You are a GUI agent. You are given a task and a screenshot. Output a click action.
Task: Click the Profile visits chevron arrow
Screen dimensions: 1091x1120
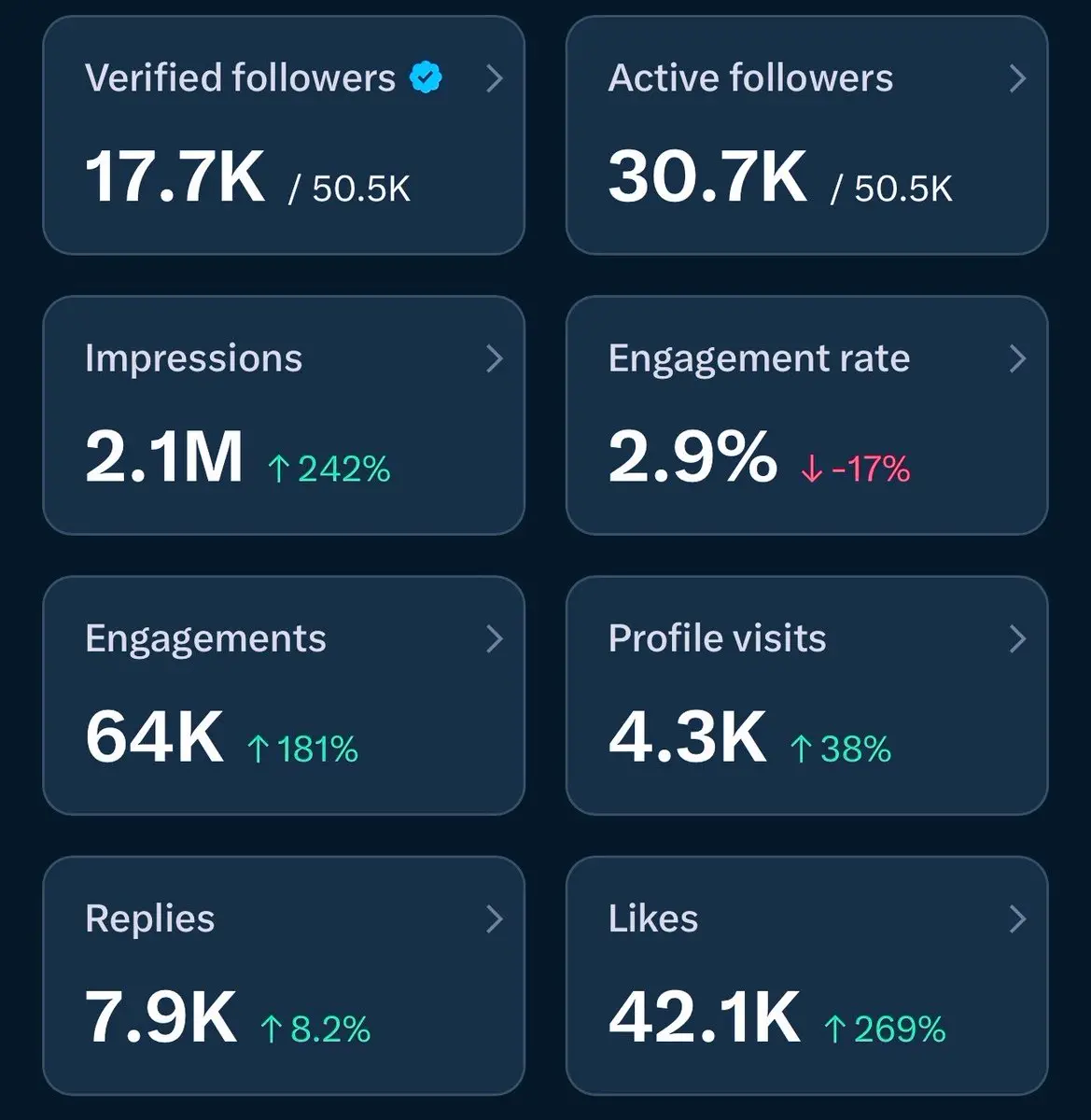tap(1018, 638)
